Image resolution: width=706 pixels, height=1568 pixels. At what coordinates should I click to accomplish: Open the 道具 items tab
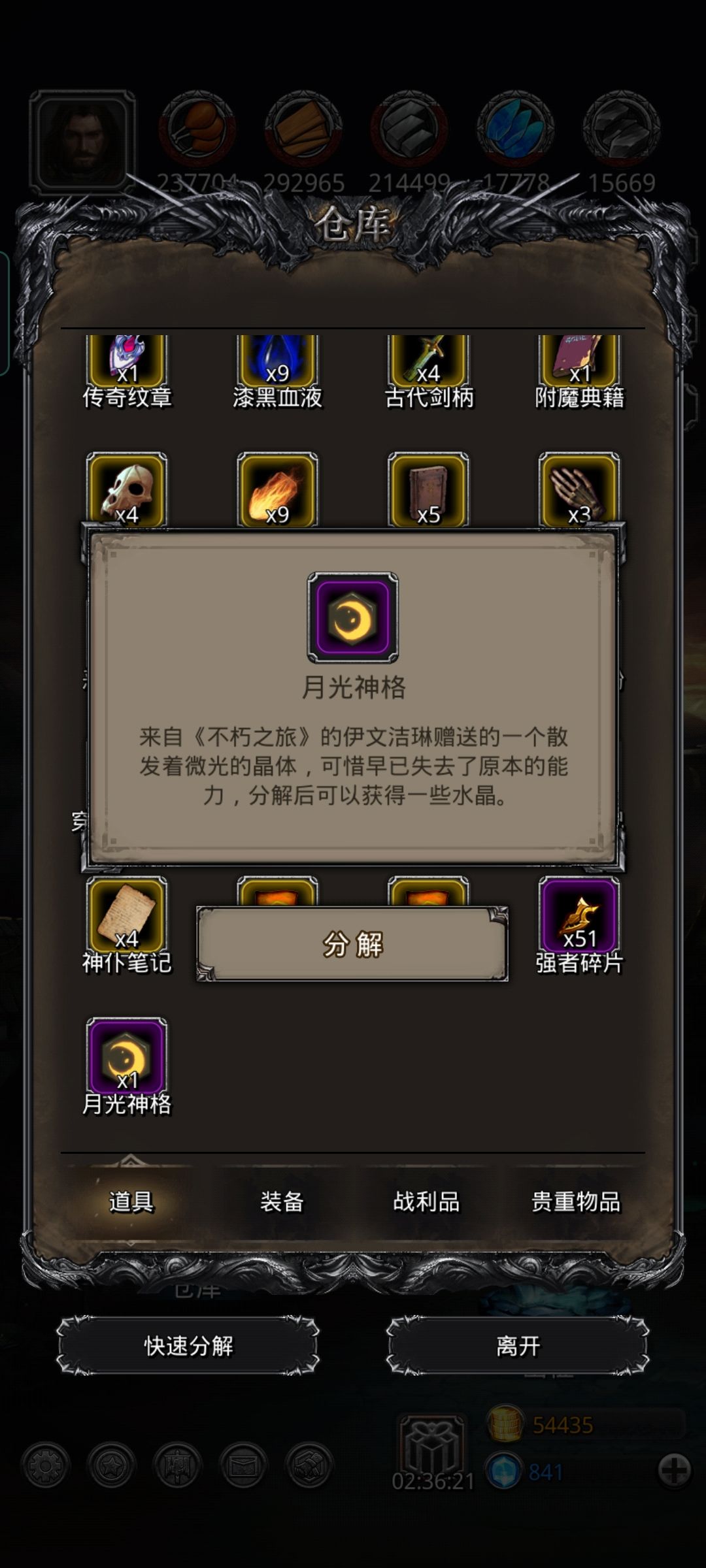pos(131,1201)
